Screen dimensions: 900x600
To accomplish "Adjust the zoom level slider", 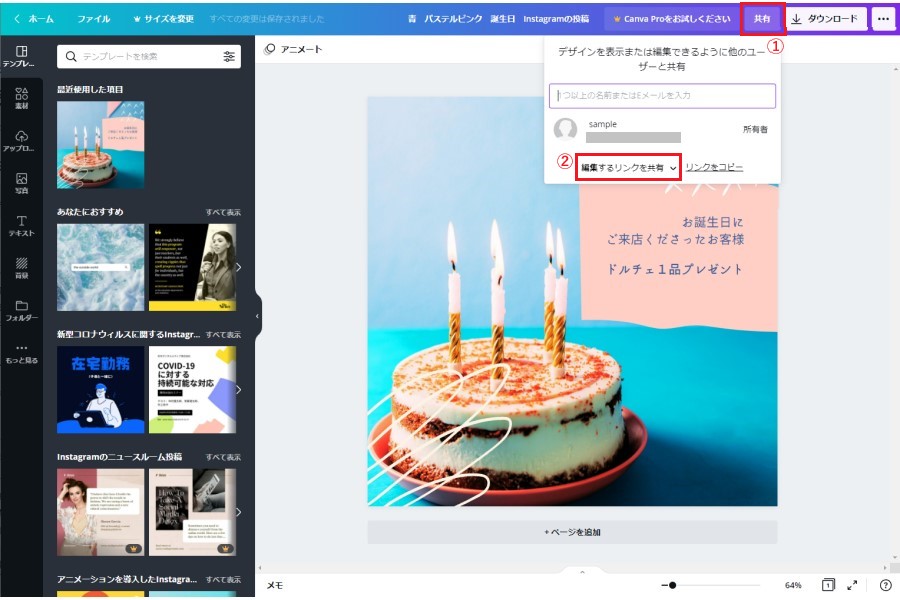I will coord(673,585).
